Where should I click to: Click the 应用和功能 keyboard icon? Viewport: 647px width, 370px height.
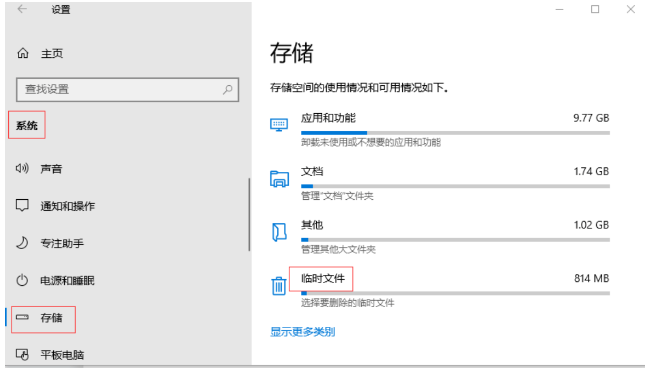279,125
